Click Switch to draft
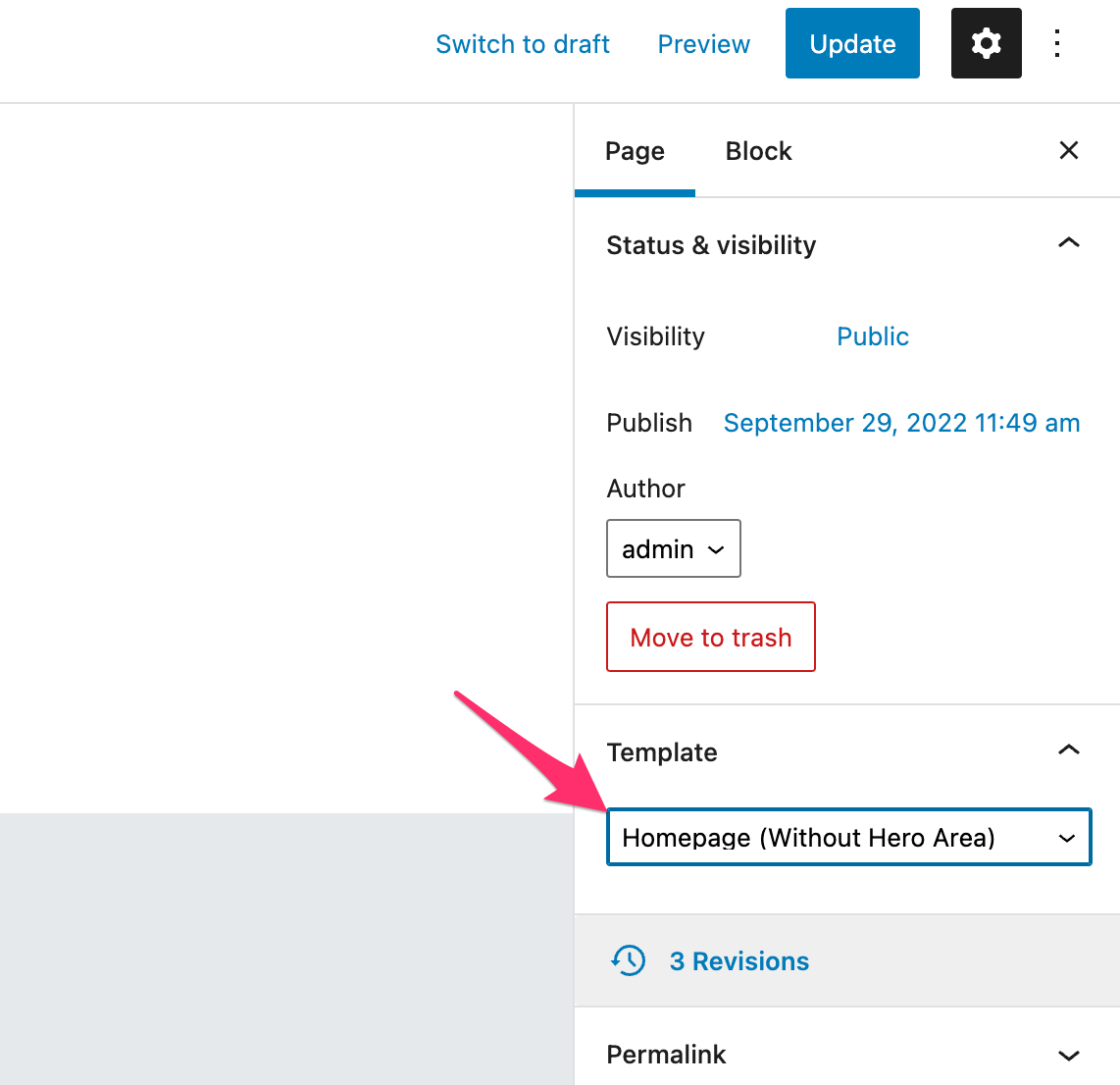The image size is (1120, 1085). [523, 44]
